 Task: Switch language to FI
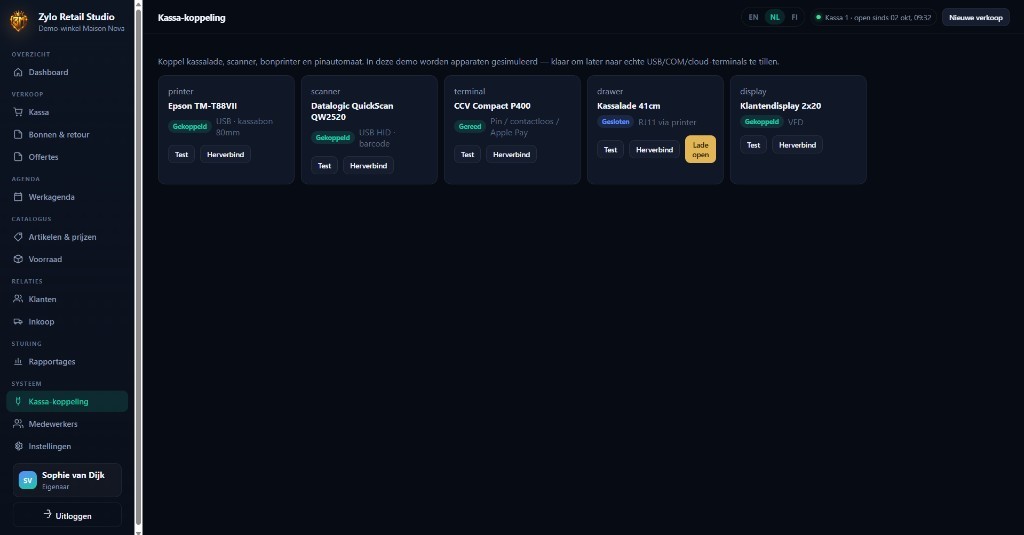click(794, 18)
